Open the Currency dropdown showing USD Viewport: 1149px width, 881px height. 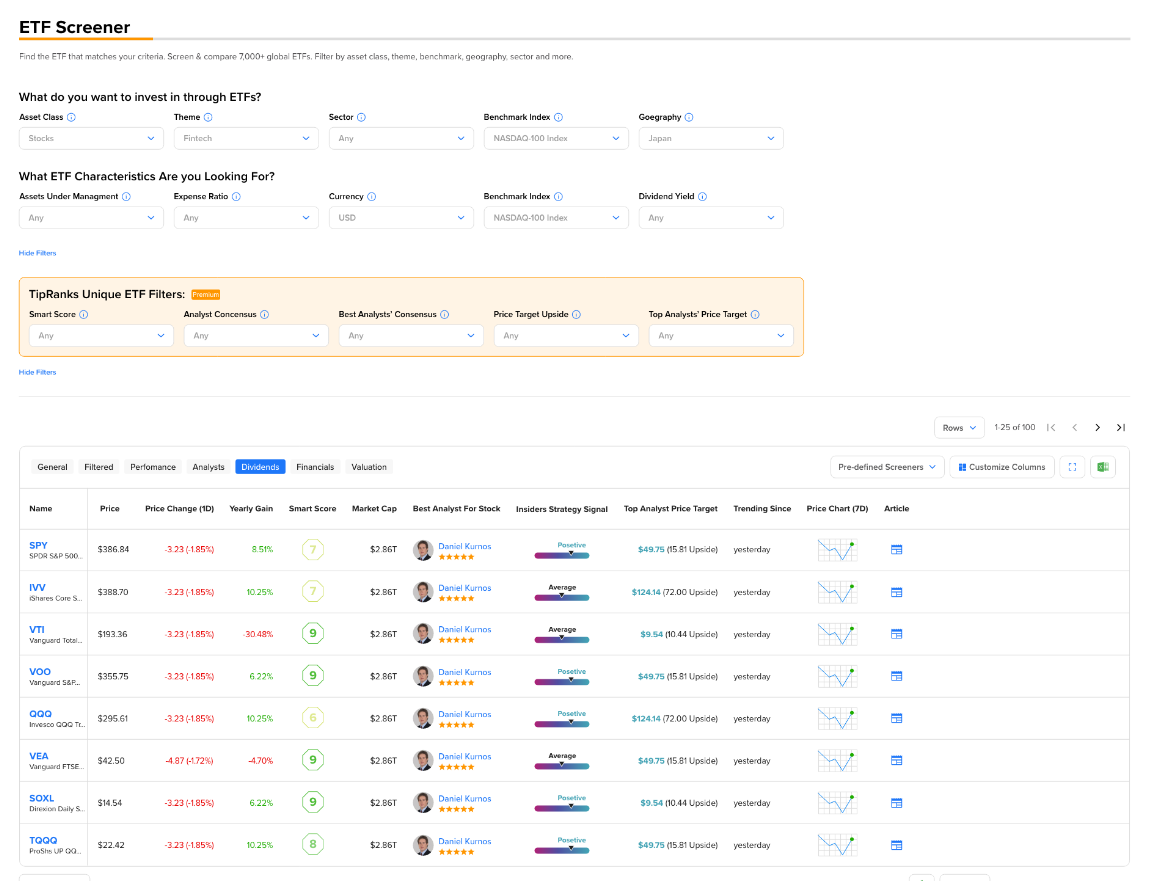401,218
